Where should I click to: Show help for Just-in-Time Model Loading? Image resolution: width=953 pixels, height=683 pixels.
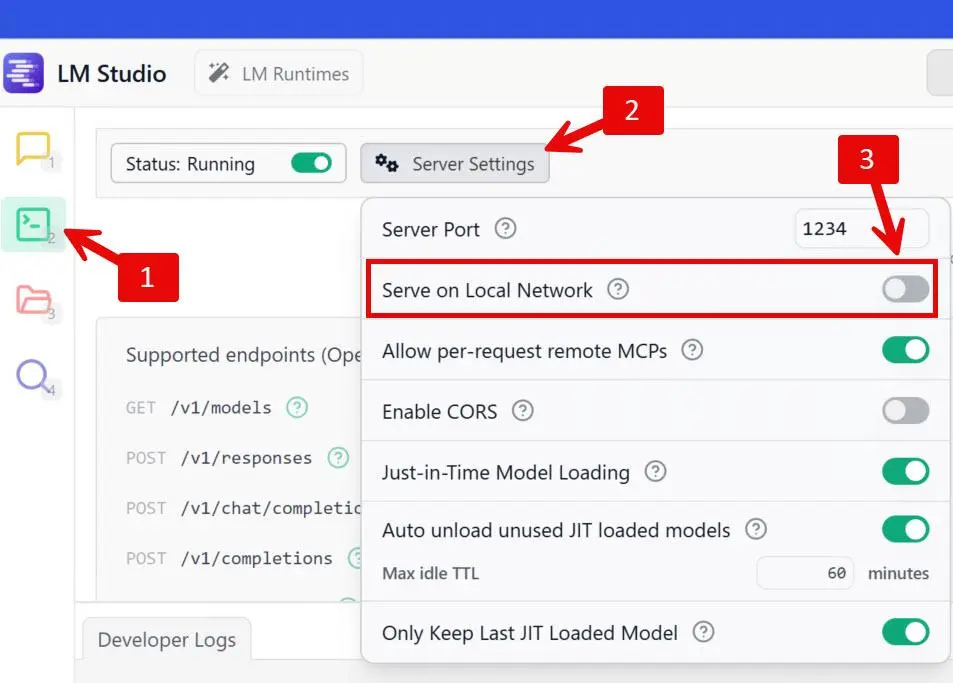pyautogui.click(x=655, y=472)
